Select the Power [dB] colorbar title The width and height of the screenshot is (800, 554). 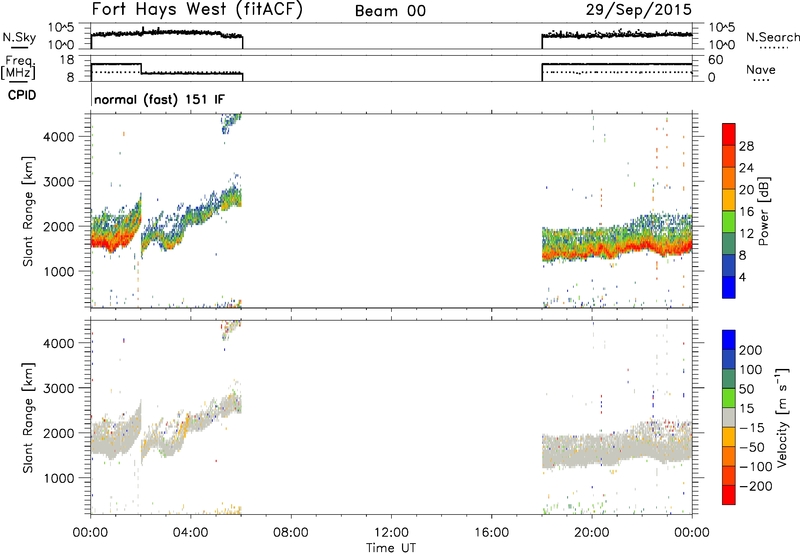click(763, 211)
